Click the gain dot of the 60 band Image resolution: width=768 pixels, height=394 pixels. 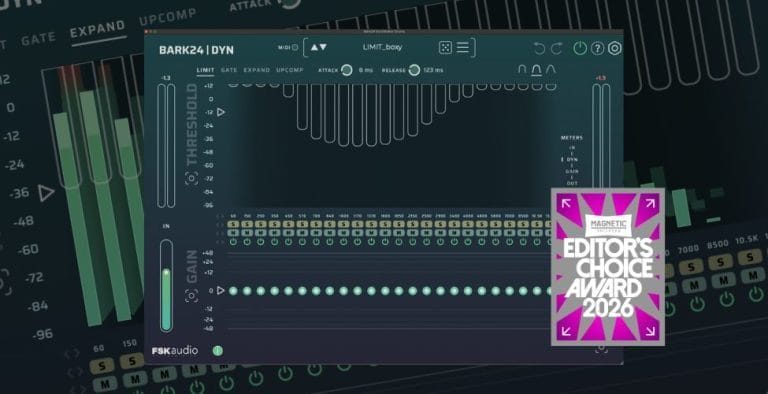coord(233,291)
